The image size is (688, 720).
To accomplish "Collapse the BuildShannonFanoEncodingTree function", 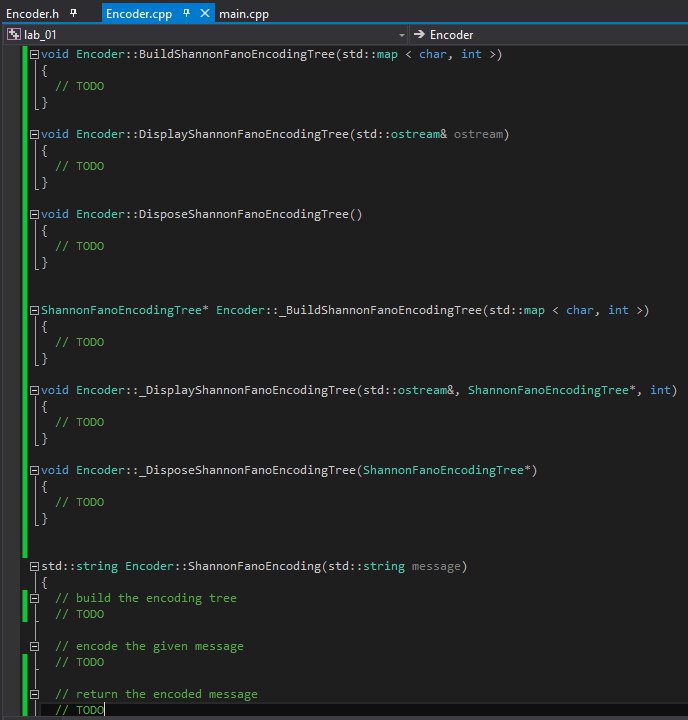I will point(34,55).
